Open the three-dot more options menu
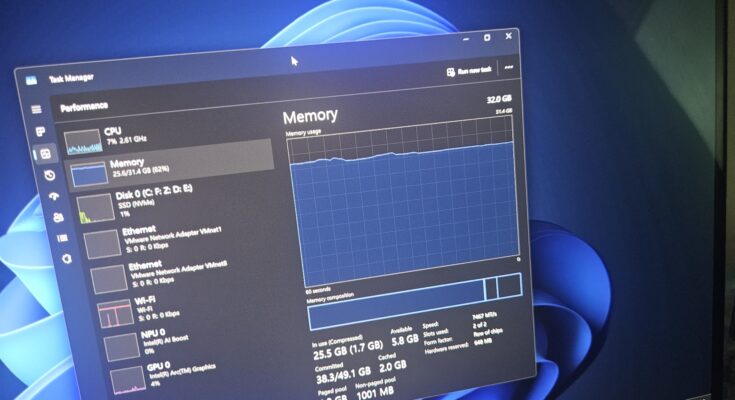 coord(510,69)
